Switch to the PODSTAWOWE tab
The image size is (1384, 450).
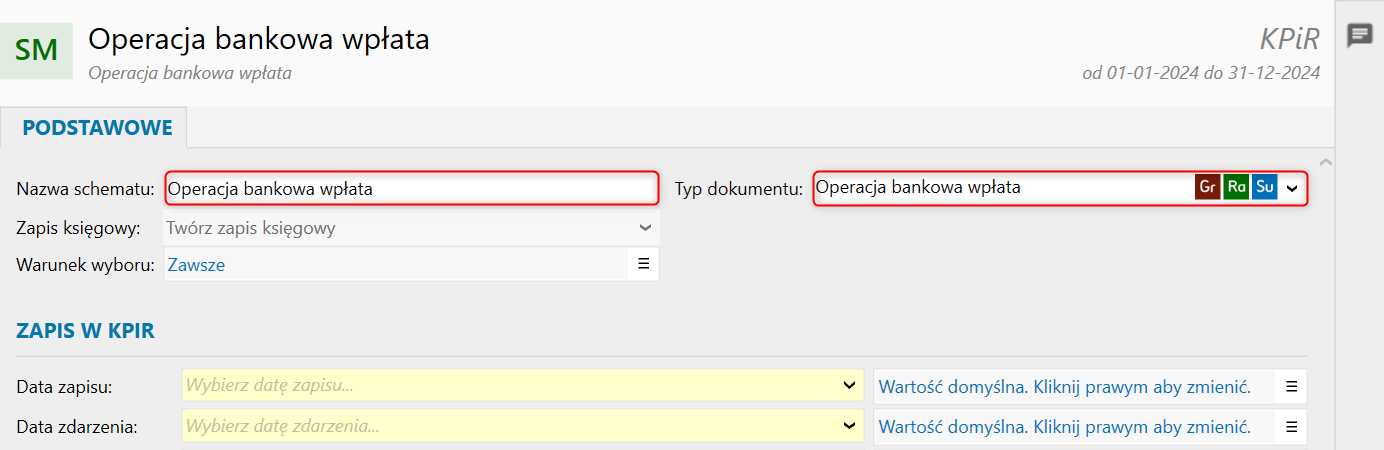(x=97, y=128)
